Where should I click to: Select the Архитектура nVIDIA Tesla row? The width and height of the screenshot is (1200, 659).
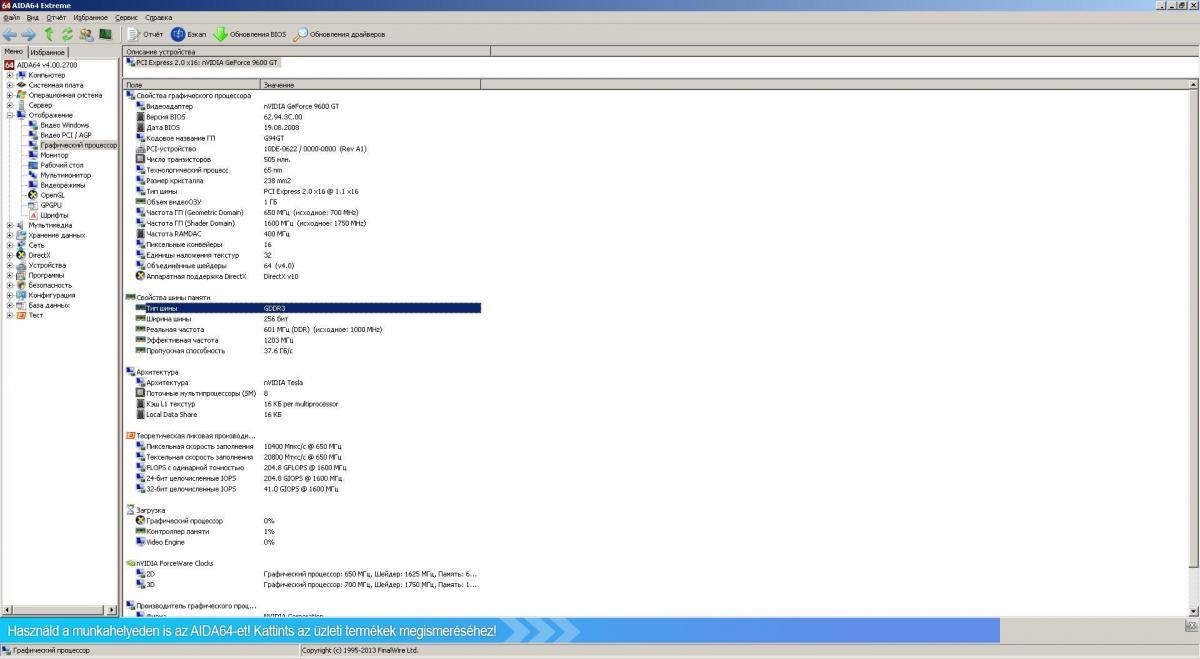302,382
